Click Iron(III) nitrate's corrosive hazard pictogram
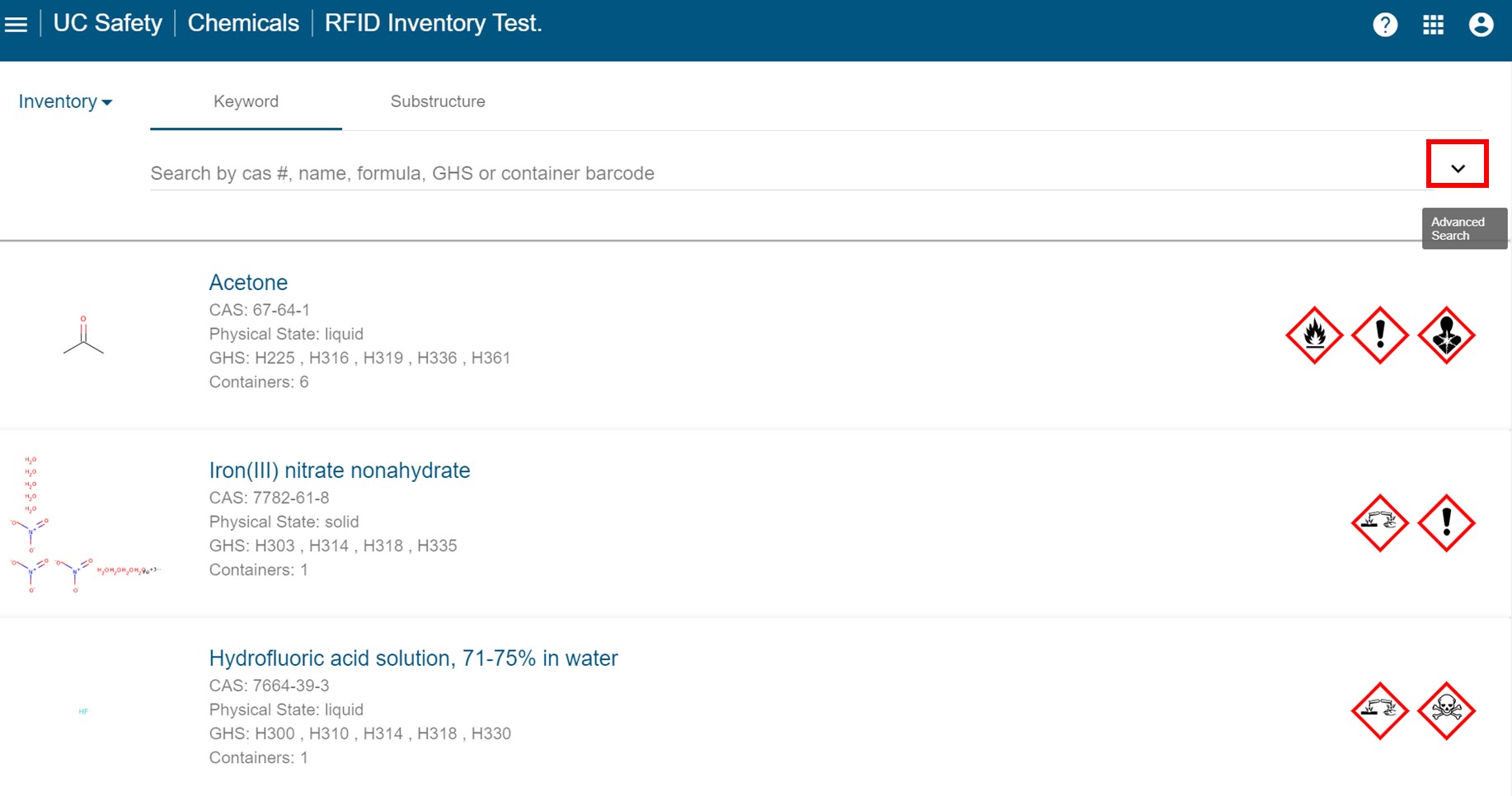 coord(1380,523)
